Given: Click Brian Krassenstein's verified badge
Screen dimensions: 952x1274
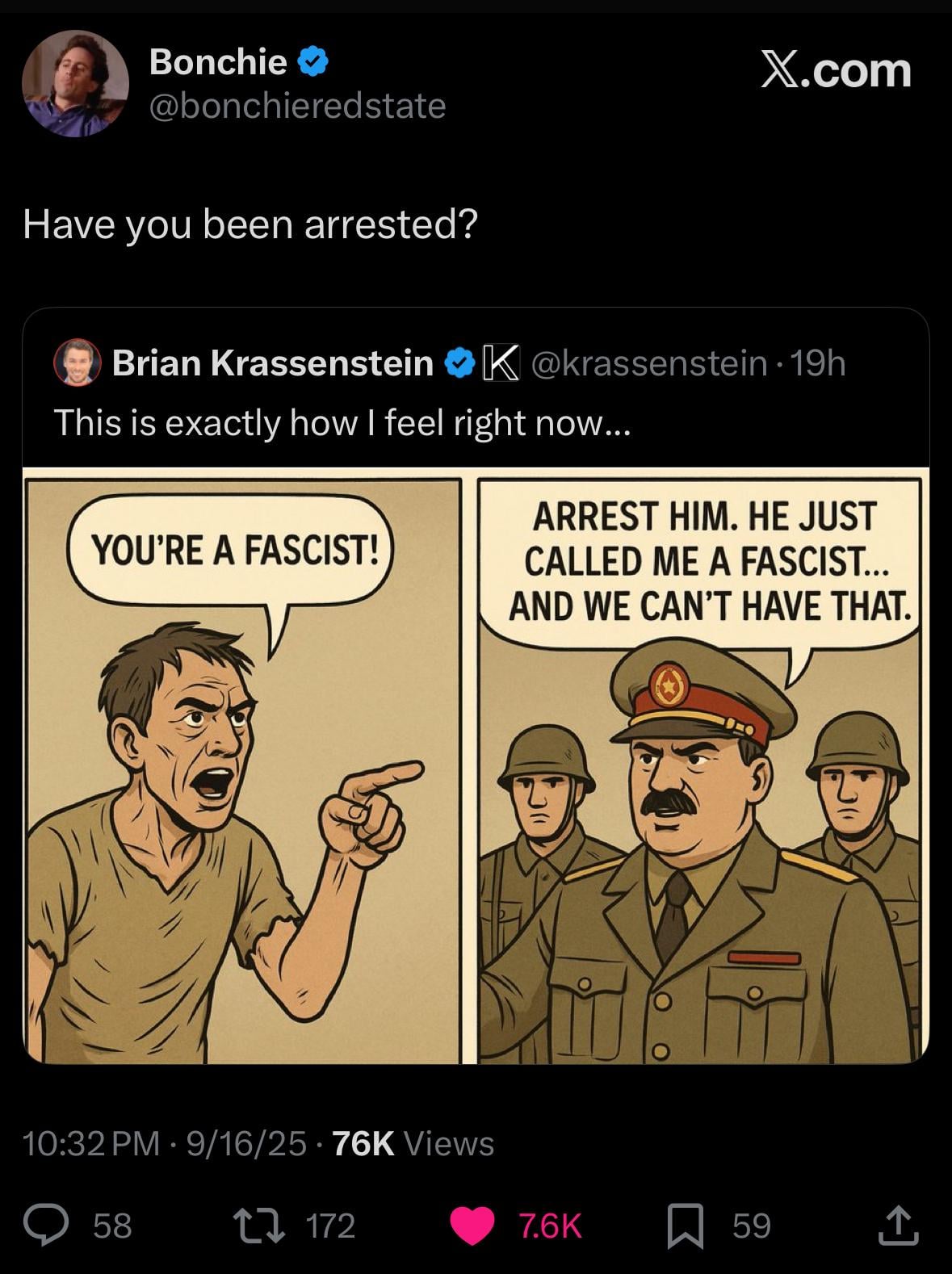Looking at the screenshot, I should [460, 363].
